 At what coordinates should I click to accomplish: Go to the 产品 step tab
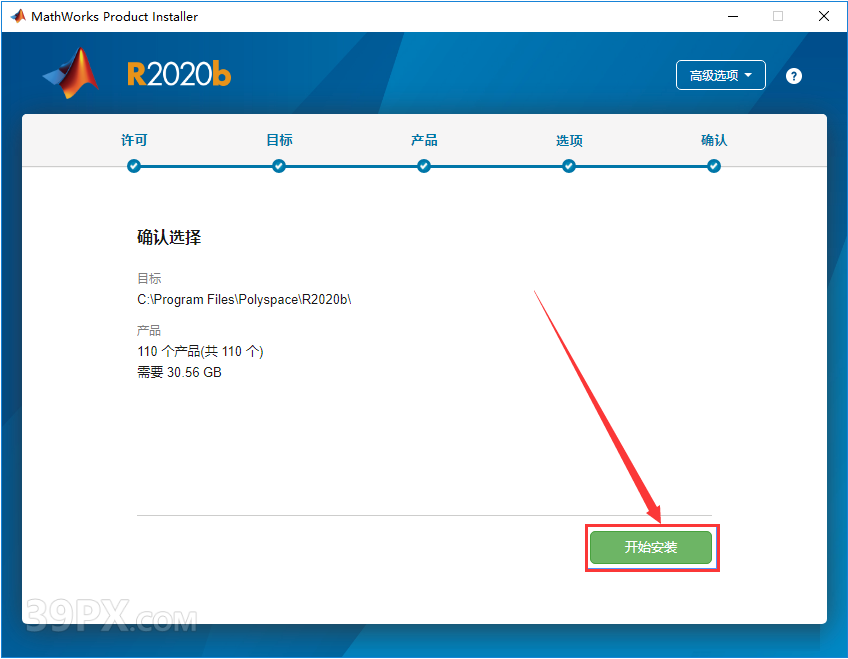click(x=424, y=140)
